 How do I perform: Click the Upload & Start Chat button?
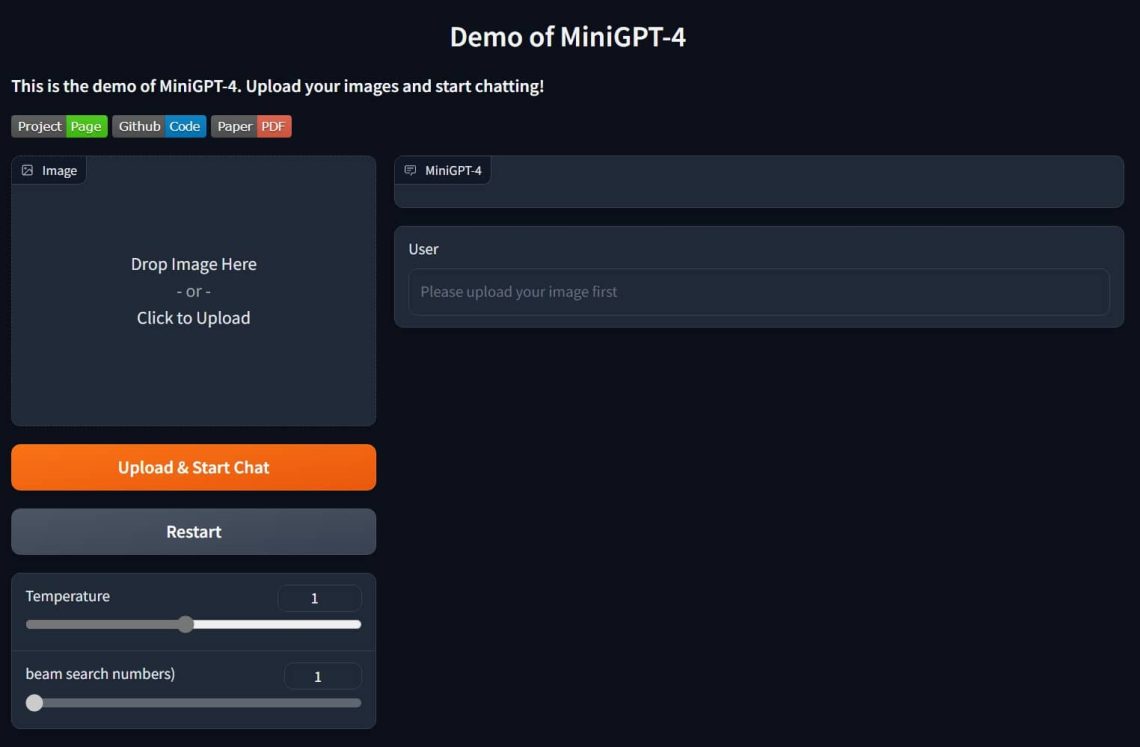click(193, 467)
